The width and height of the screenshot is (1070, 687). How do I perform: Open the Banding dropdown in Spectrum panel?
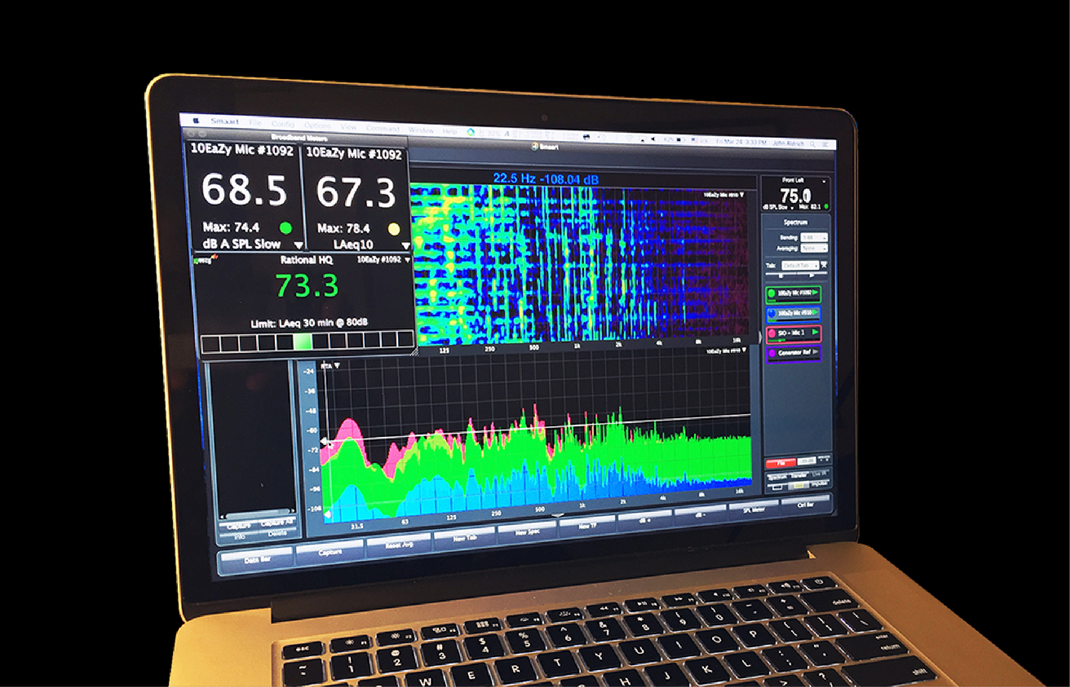pyautogui.click(x=813, y=237)
